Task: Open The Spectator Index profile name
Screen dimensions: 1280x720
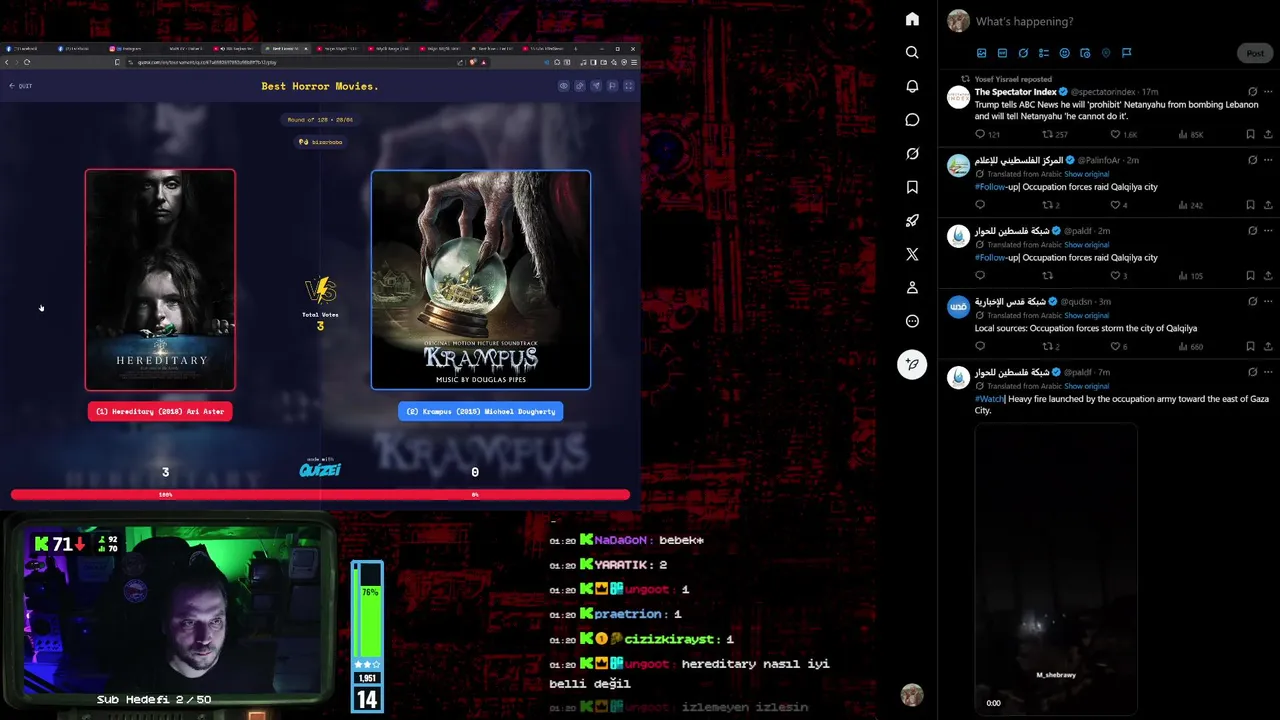Action: click(1016, 92)
